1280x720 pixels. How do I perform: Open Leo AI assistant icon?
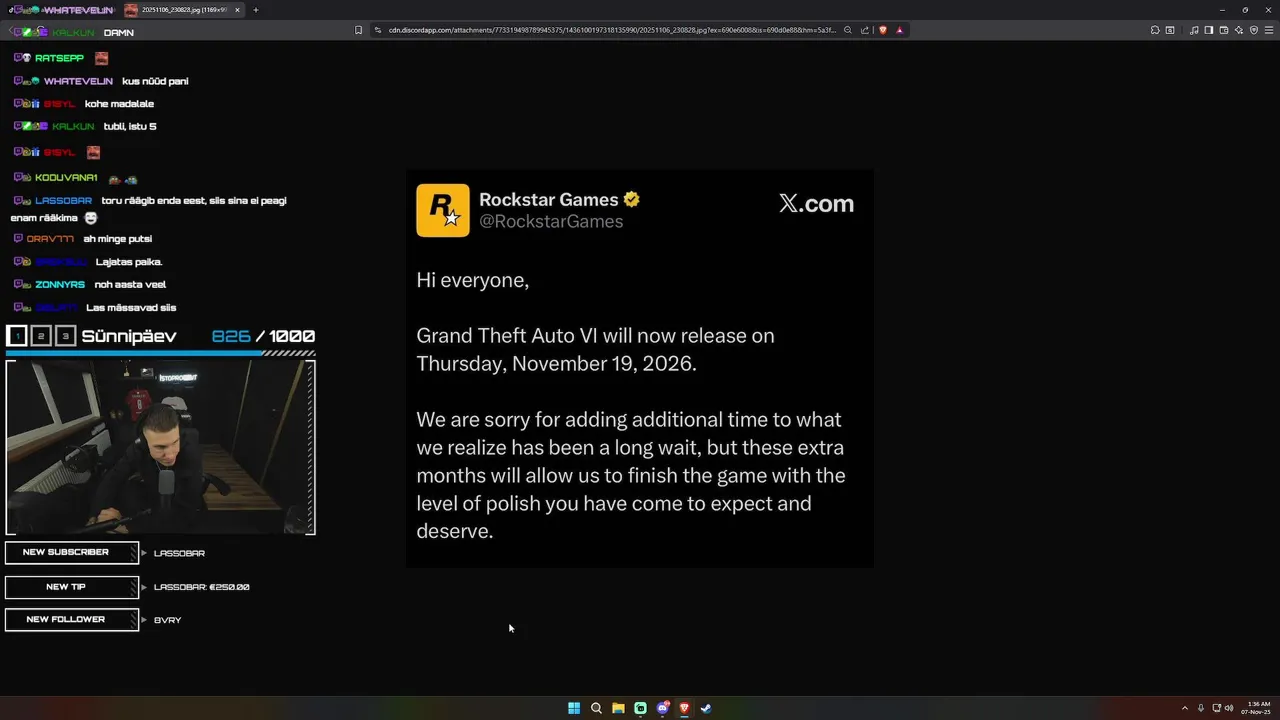coord(1239,30)
